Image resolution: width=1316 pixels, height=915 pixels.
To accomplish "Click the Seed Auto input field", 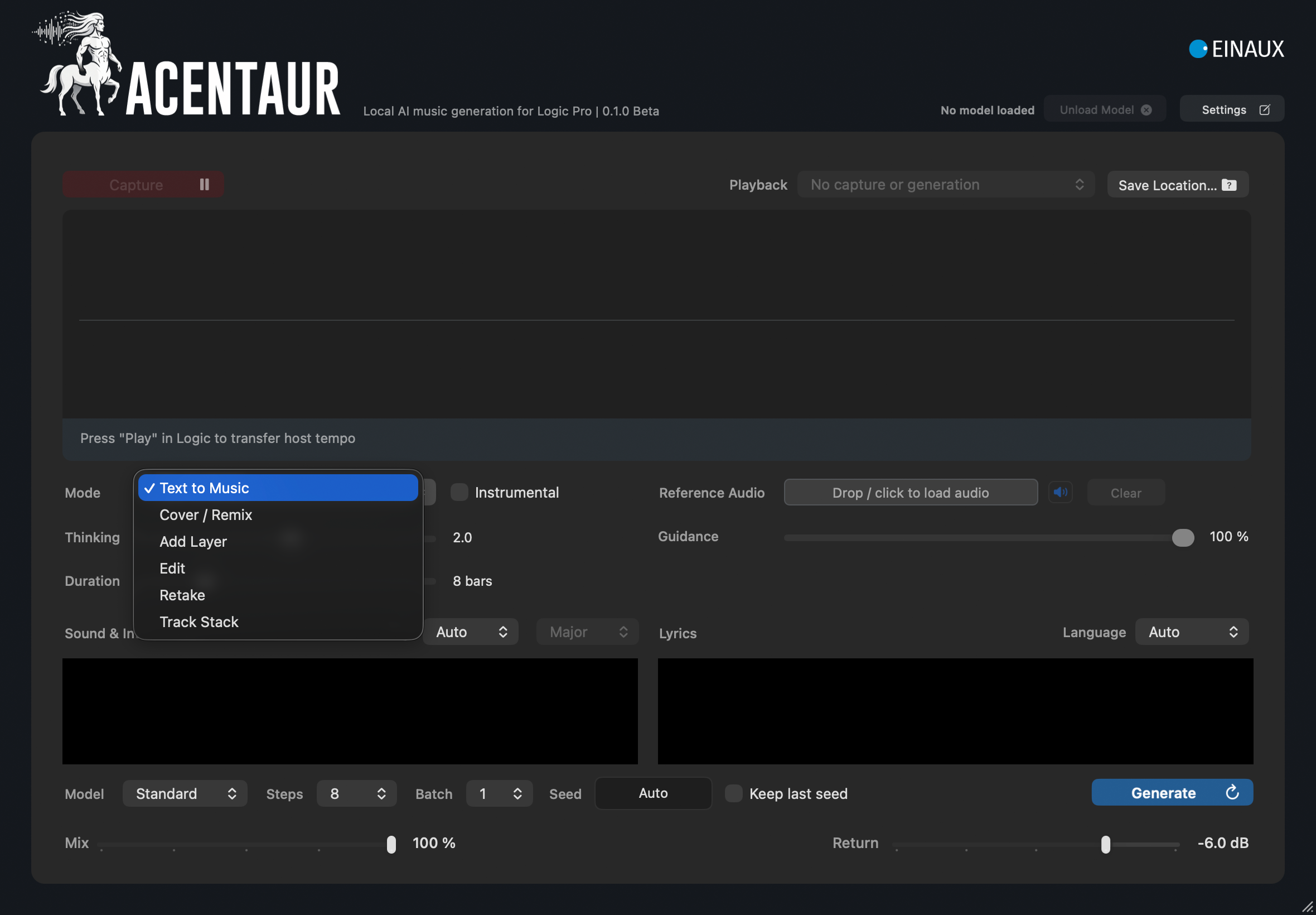I will pos(653,793).
